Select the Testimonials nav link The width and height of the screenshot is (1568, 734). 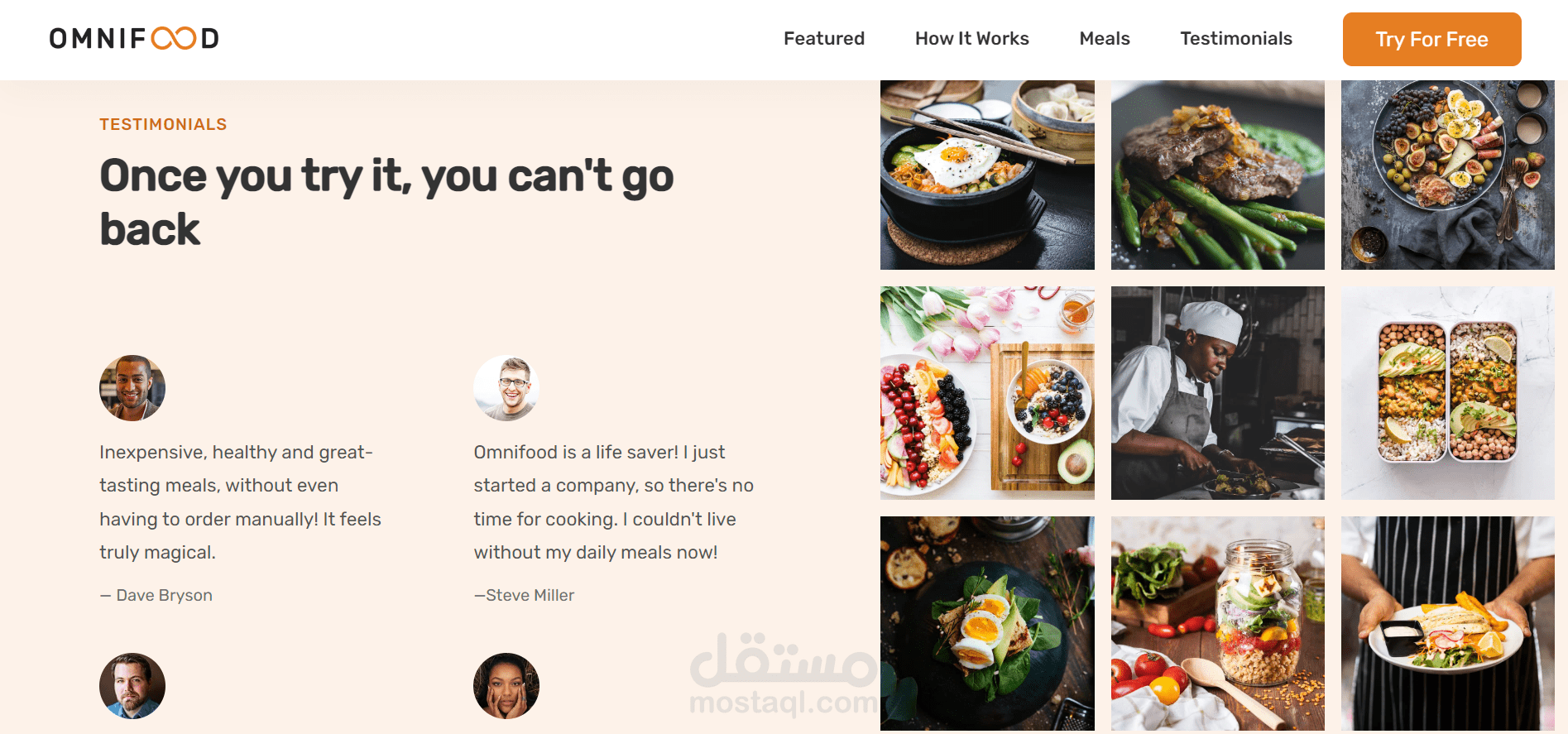[x=1236, y=39]
